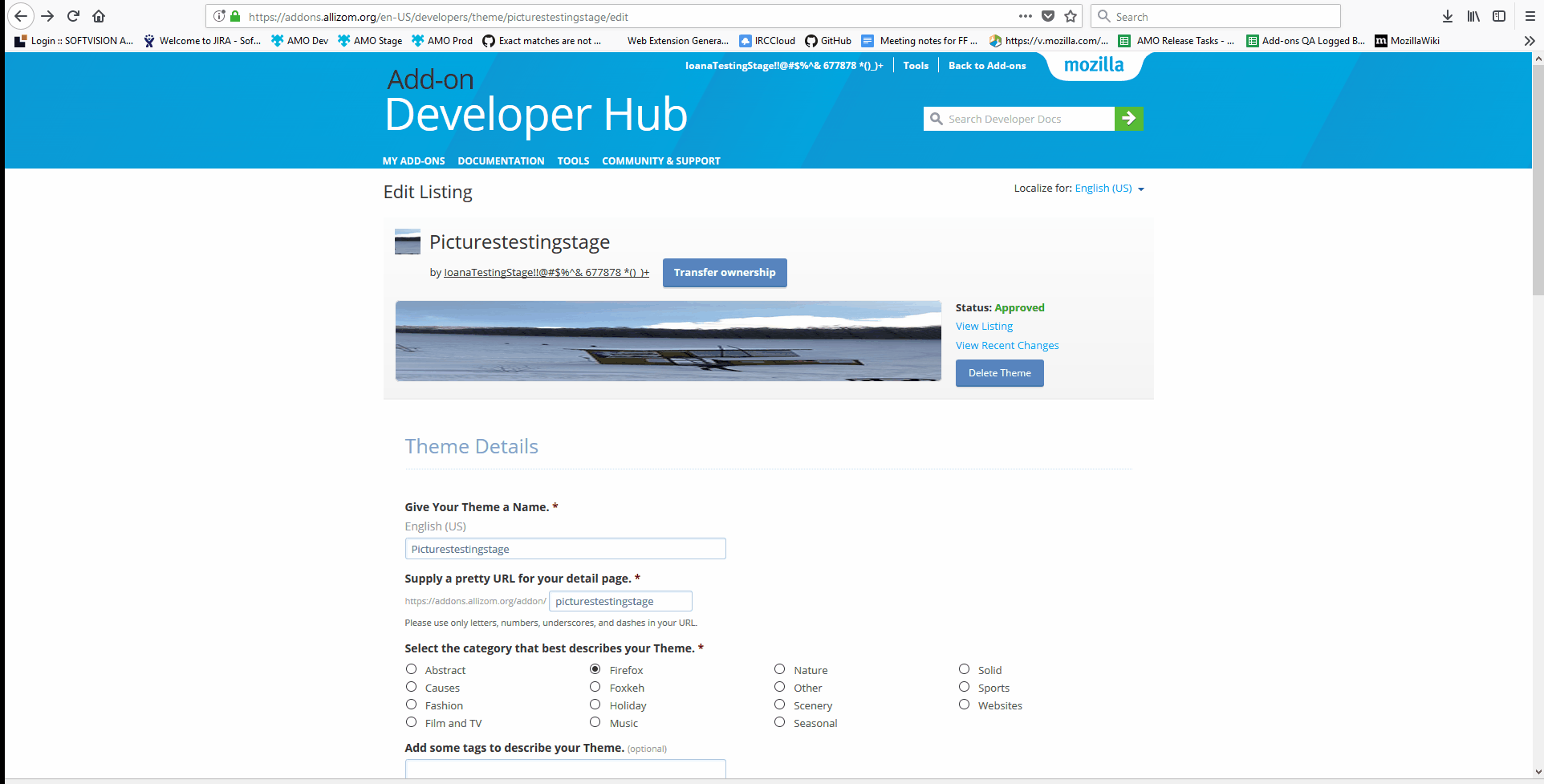Open the My Add-ons menu item
Viewport: 1544px width, 784px height.
click(x=413, y=160)
